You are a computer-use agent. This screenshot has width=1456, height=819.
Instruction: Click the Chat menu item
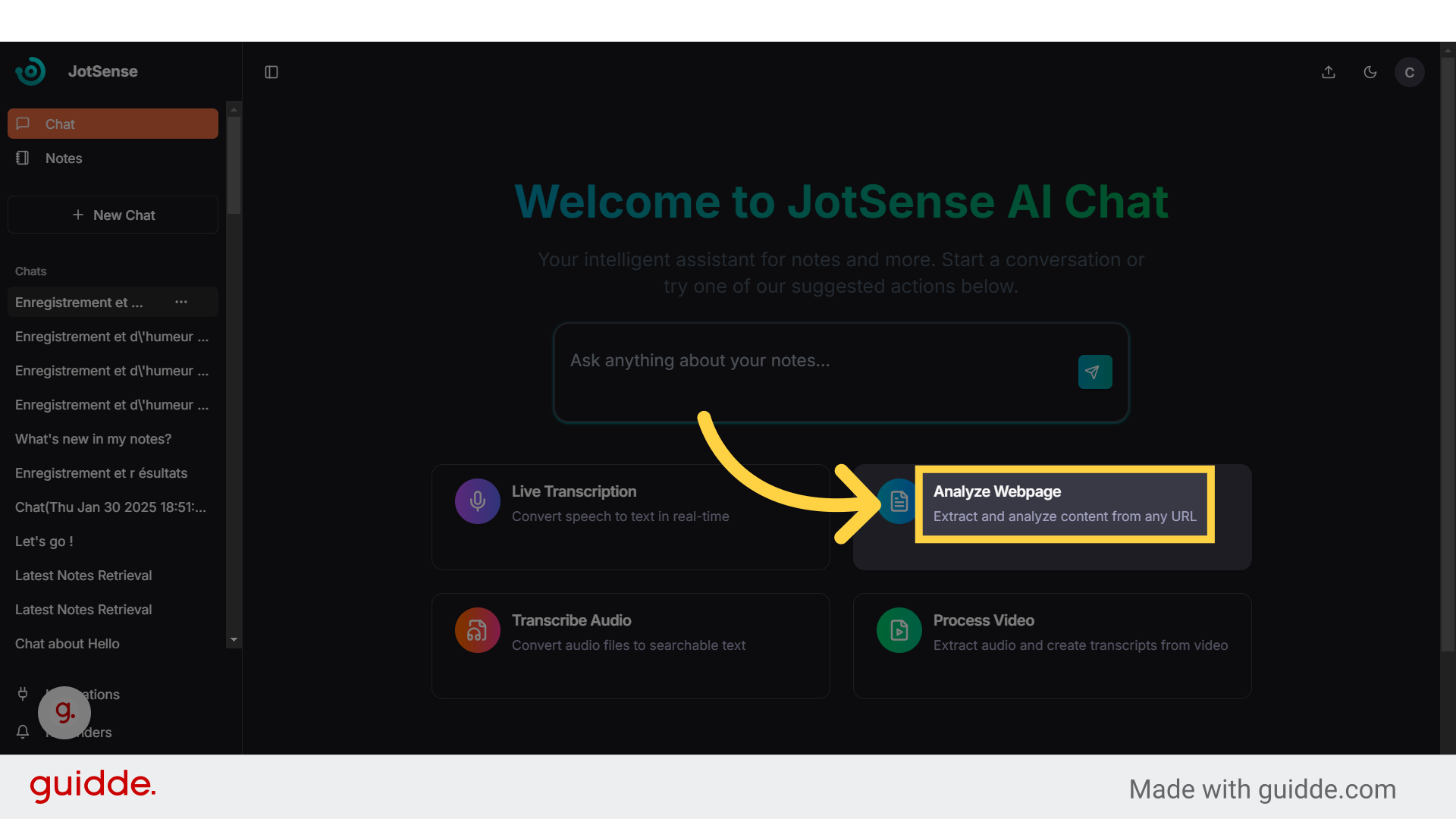(113, 123)
